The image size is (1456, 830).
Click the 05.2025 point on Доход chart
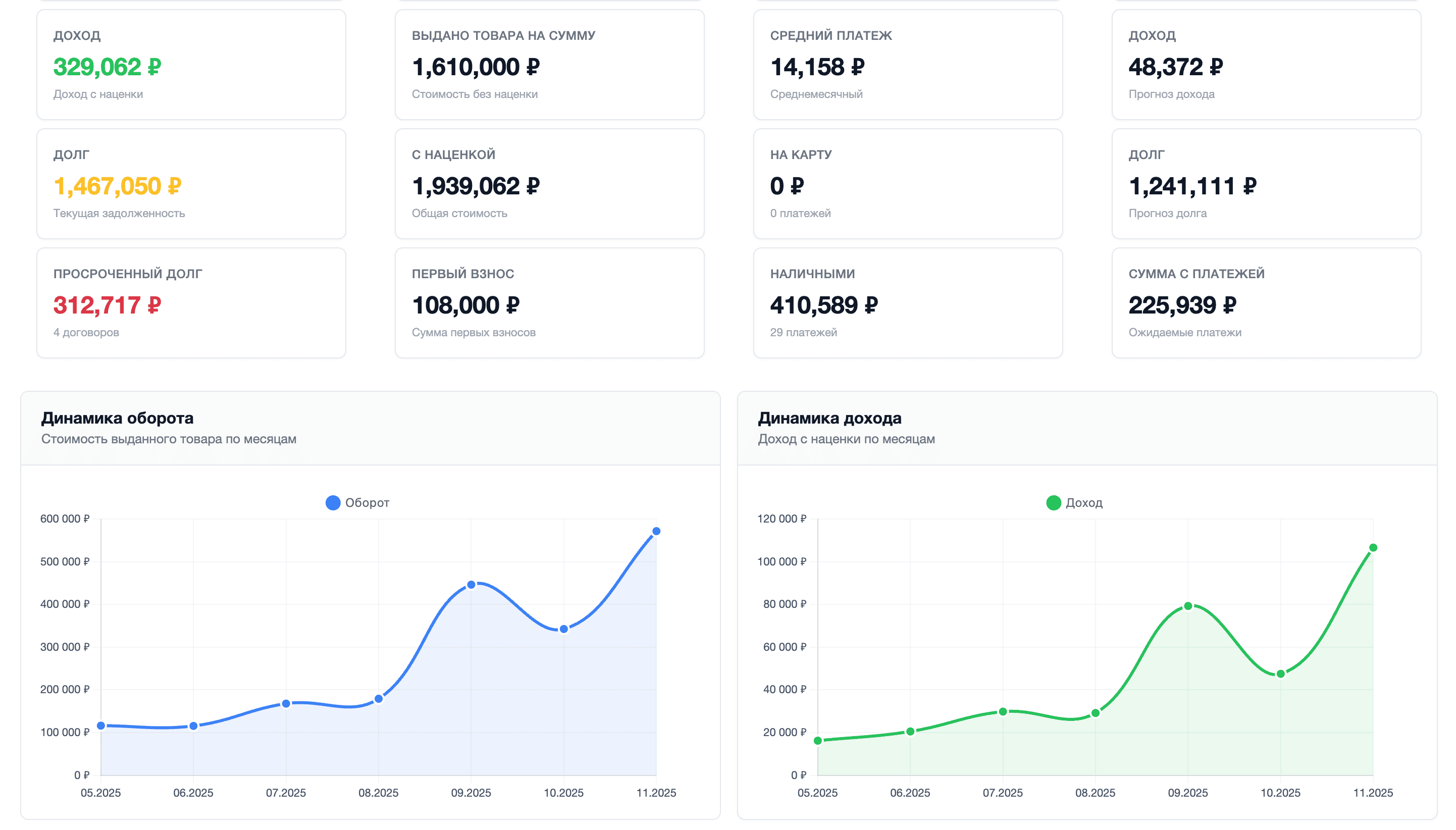[818, 741]
